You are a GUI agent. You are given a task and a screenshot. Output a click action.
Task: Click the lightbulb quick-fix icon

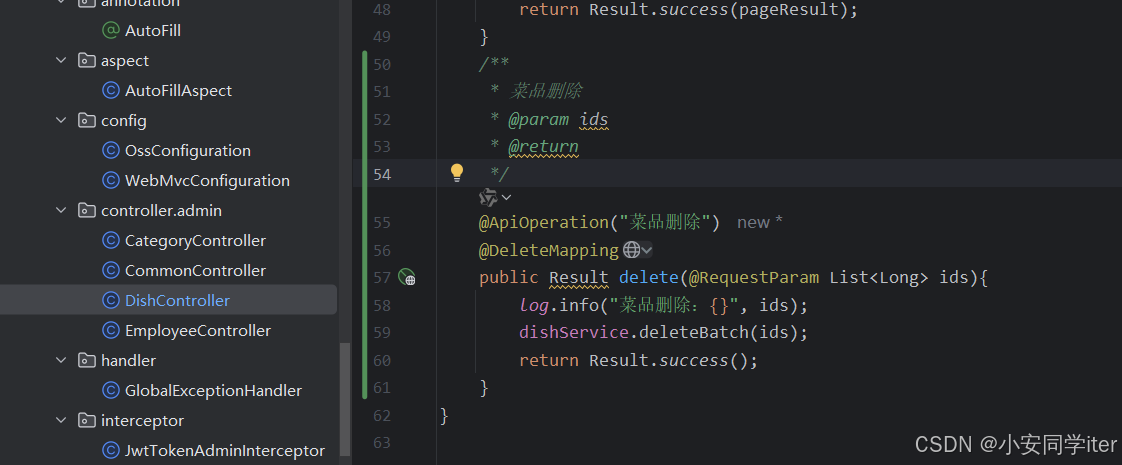tap(457, 172)
